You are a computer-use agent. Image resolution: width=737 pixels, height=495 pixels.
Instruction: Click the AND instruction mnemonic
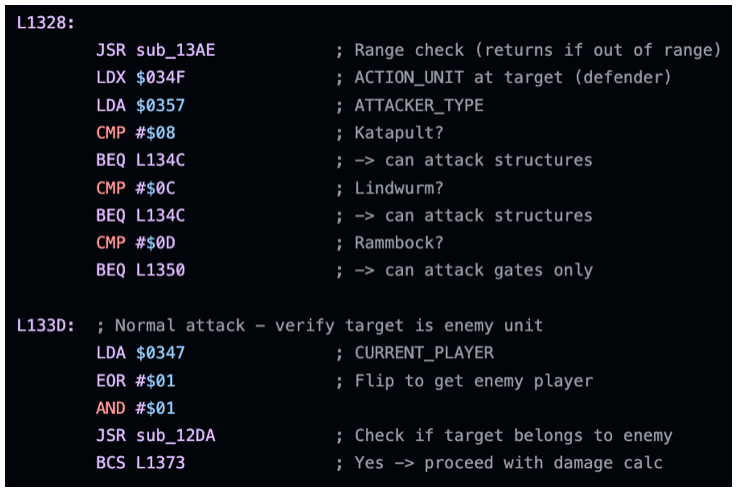[111, 407]
